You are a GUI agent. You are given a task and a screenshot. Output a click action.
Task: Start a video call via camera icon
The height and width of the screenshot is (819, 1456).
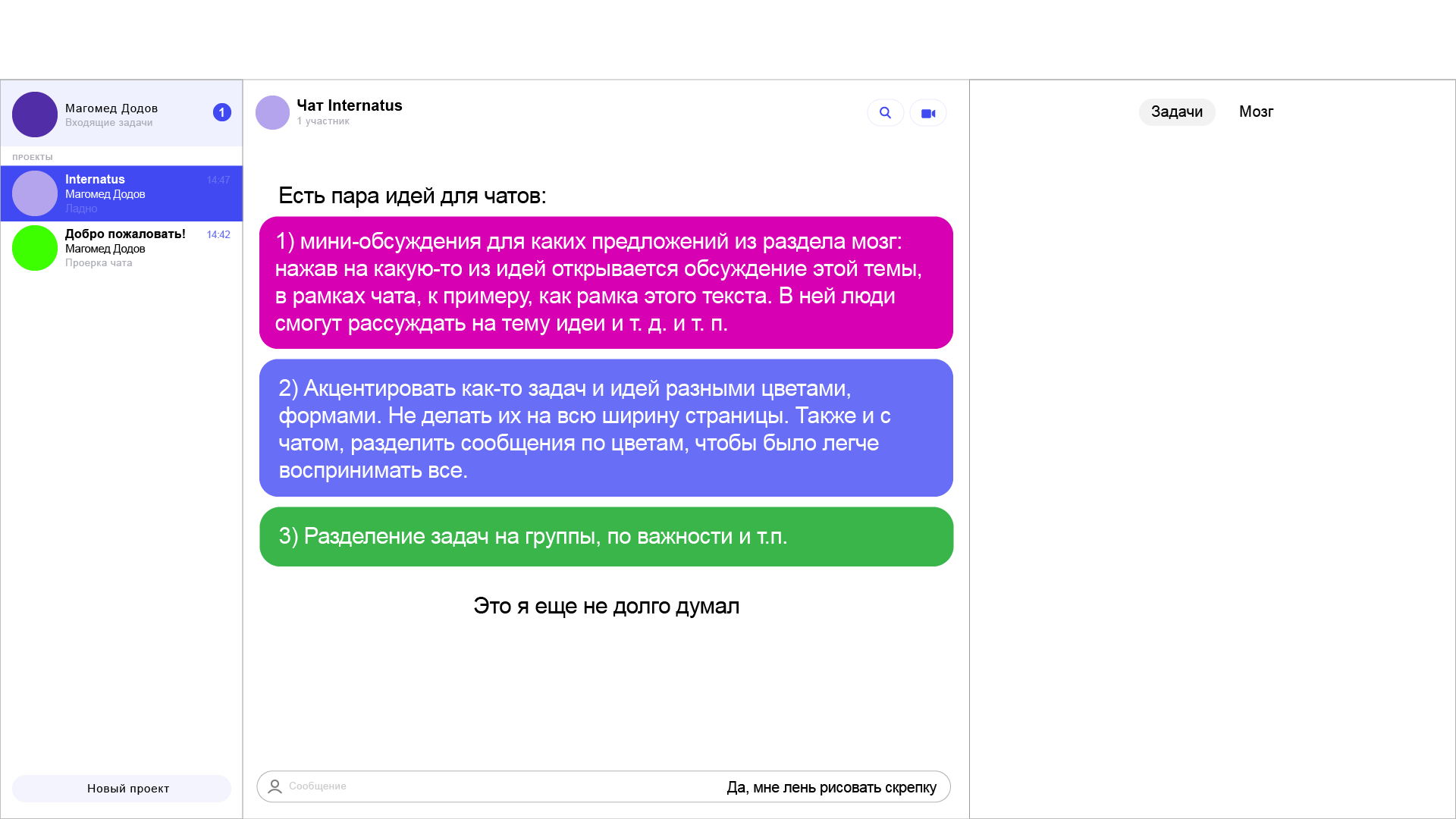[x=928, y=113]
